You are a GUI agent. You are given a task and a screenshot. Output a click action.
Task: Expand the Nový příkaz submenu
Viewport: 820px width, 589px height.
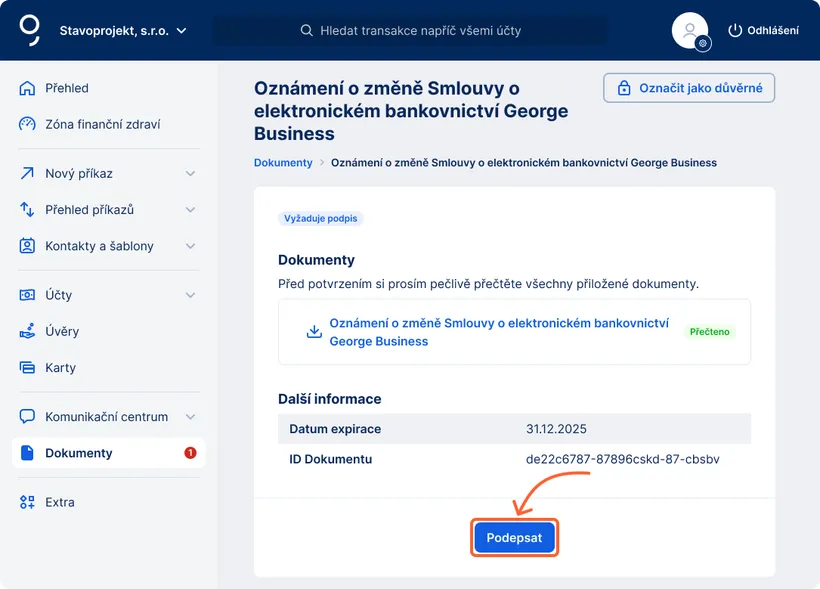tap(190, 174)
